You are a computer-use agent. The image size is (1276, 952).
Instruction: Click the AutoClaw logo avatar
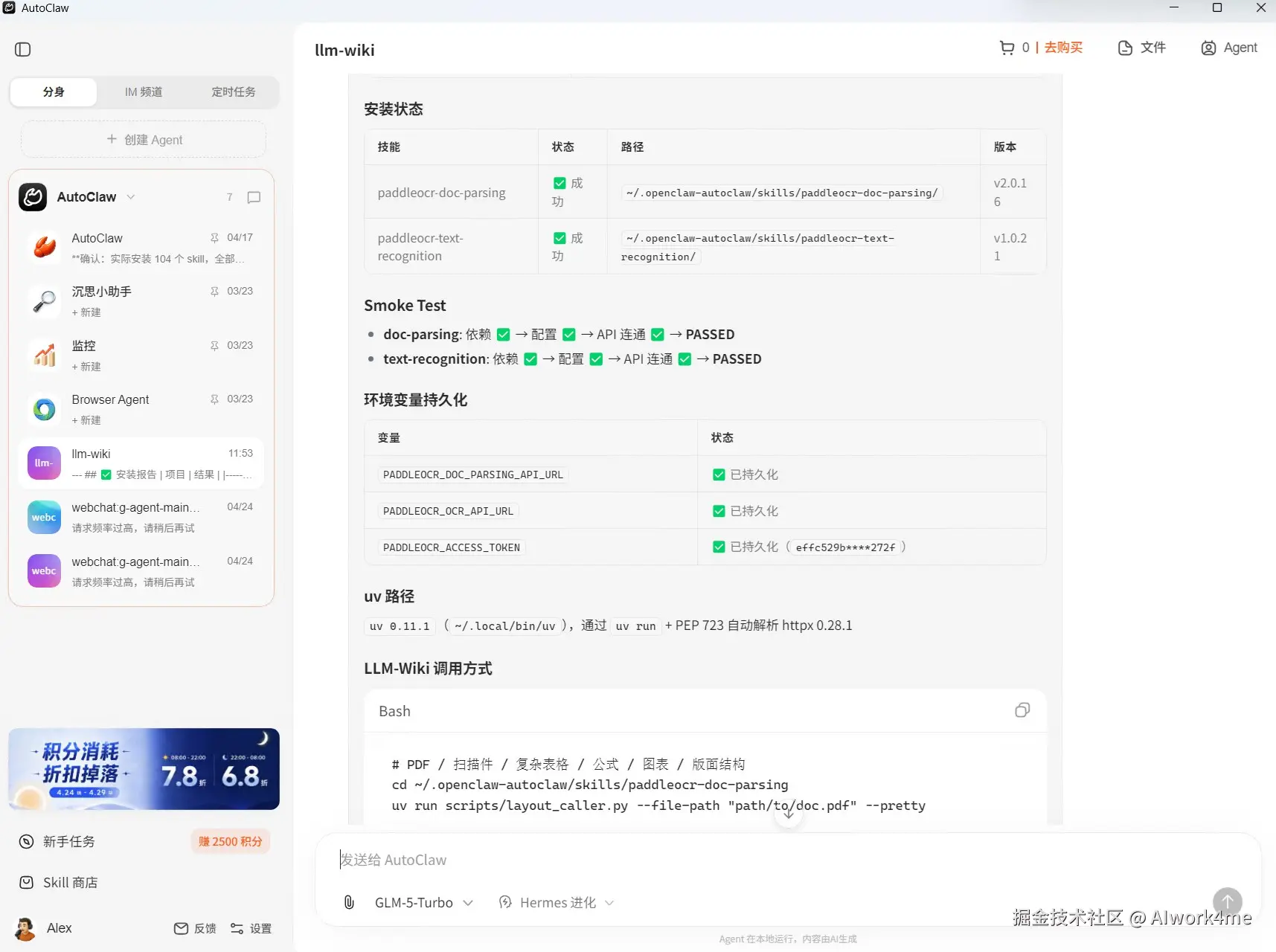[x=33, y=197]
